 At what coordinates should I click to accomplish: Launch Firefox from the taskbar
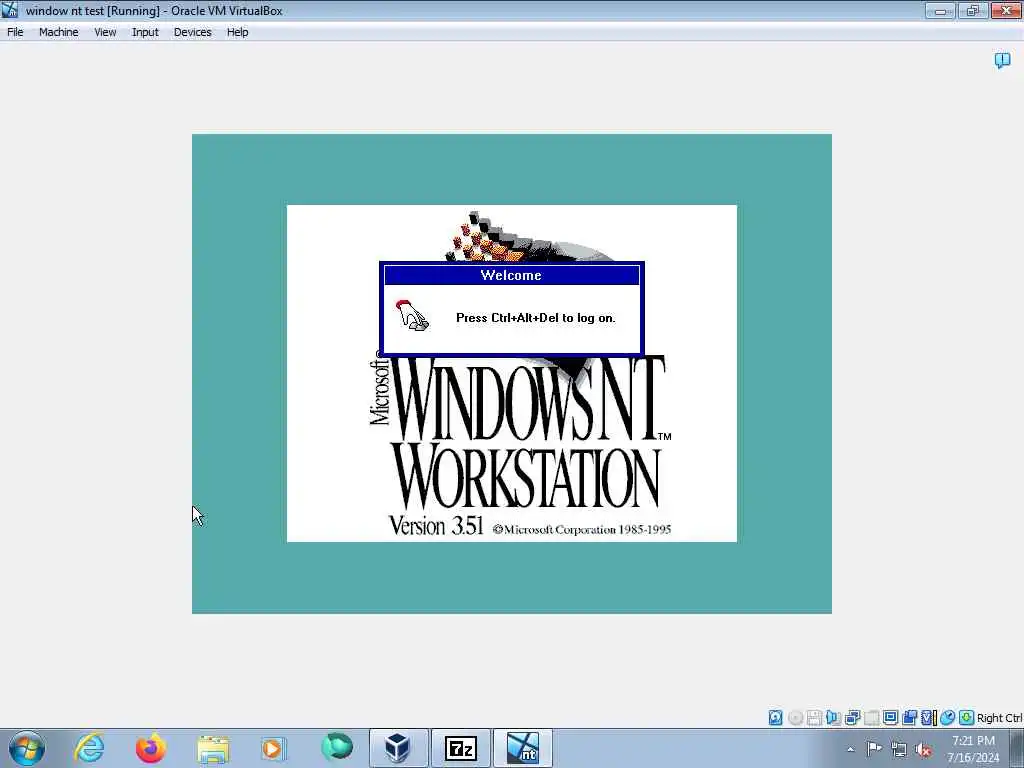click(x=151, y=748)
